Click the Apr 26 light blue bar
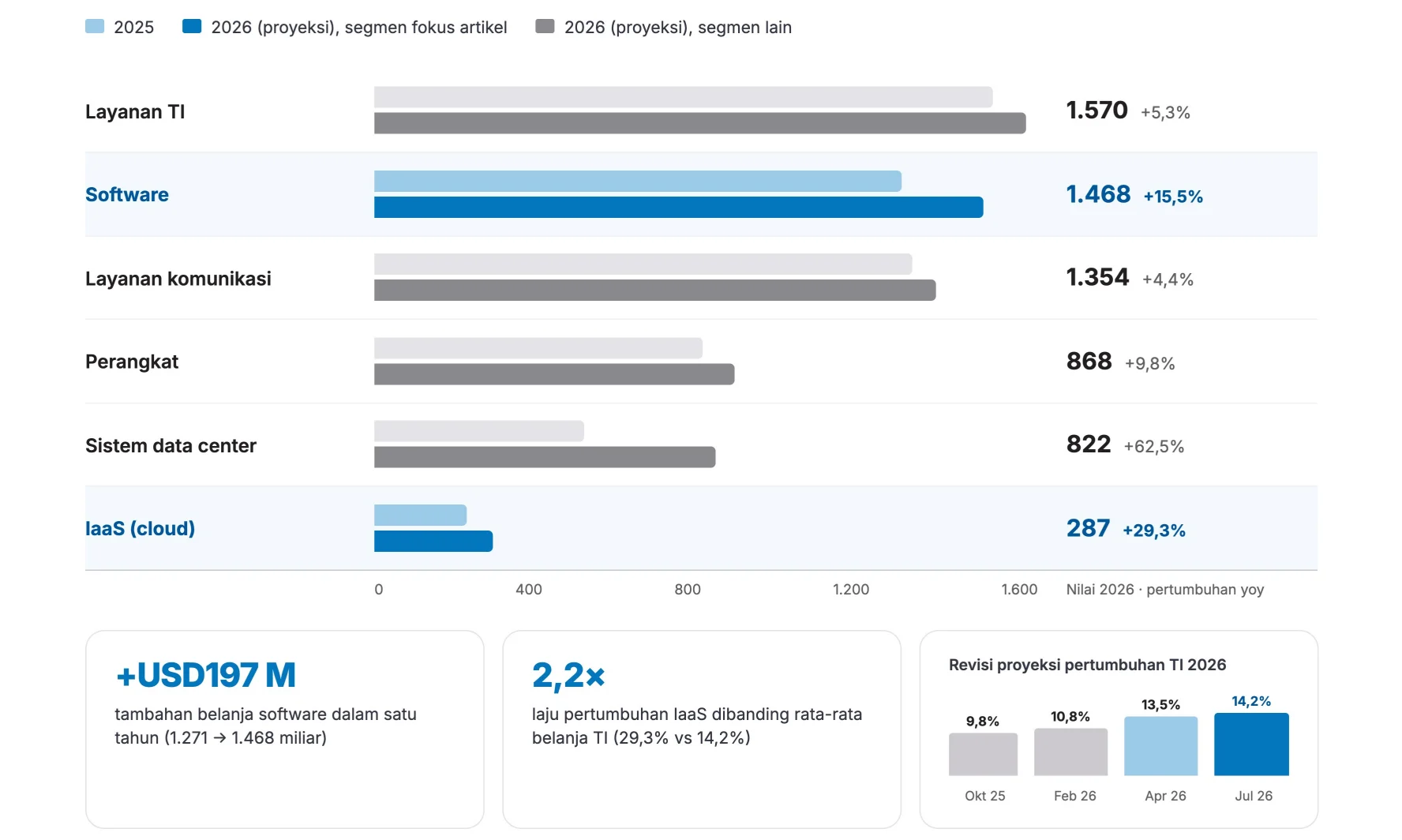This screenshot has height=840, width=1402. (x=1160, y=746)
